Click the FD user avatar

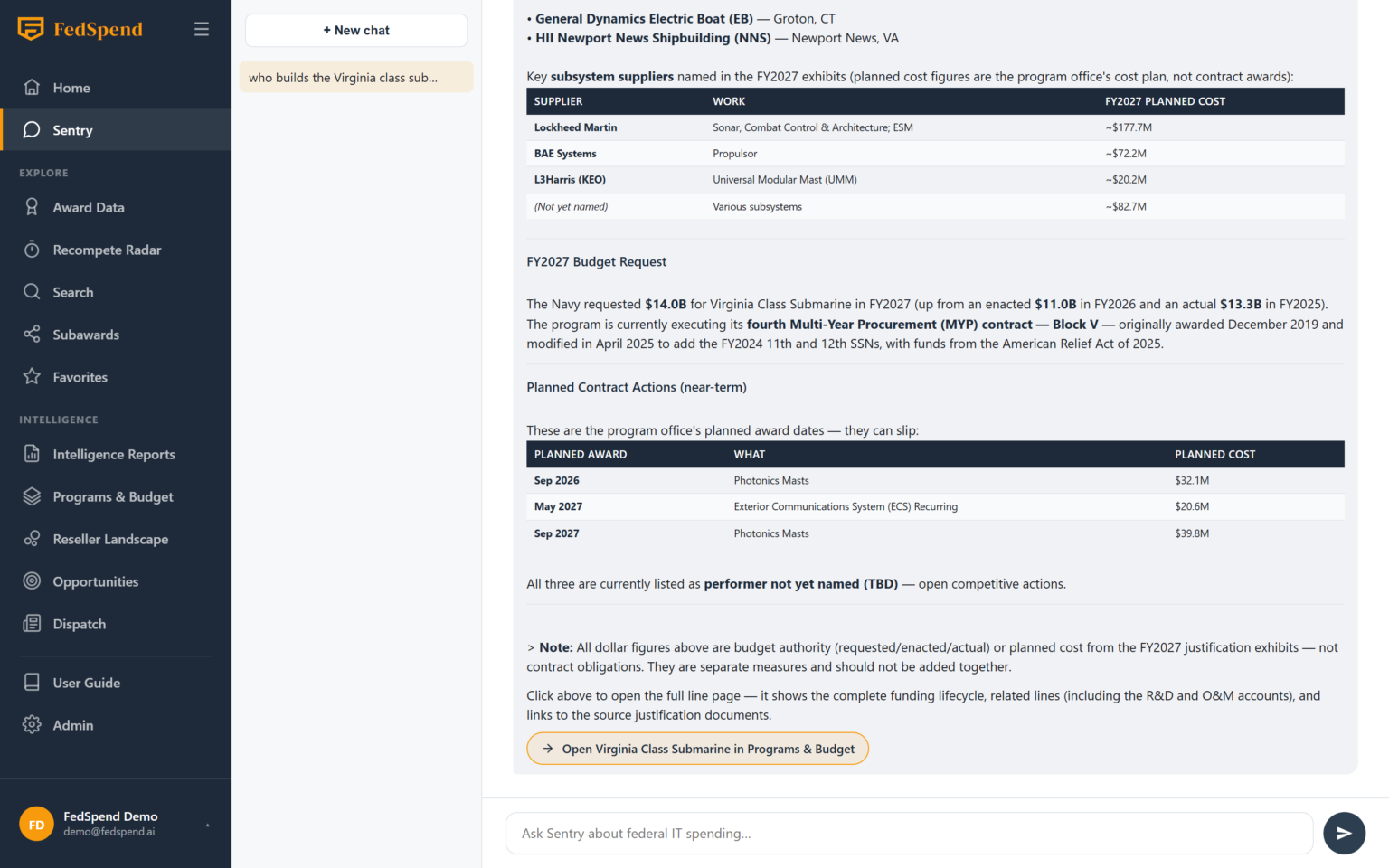point(36,824)
